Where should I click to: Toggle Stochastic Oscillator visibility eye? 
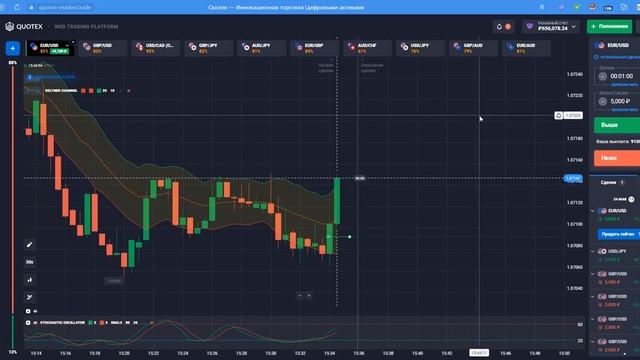pyautogui.click(x=36, y=322)
